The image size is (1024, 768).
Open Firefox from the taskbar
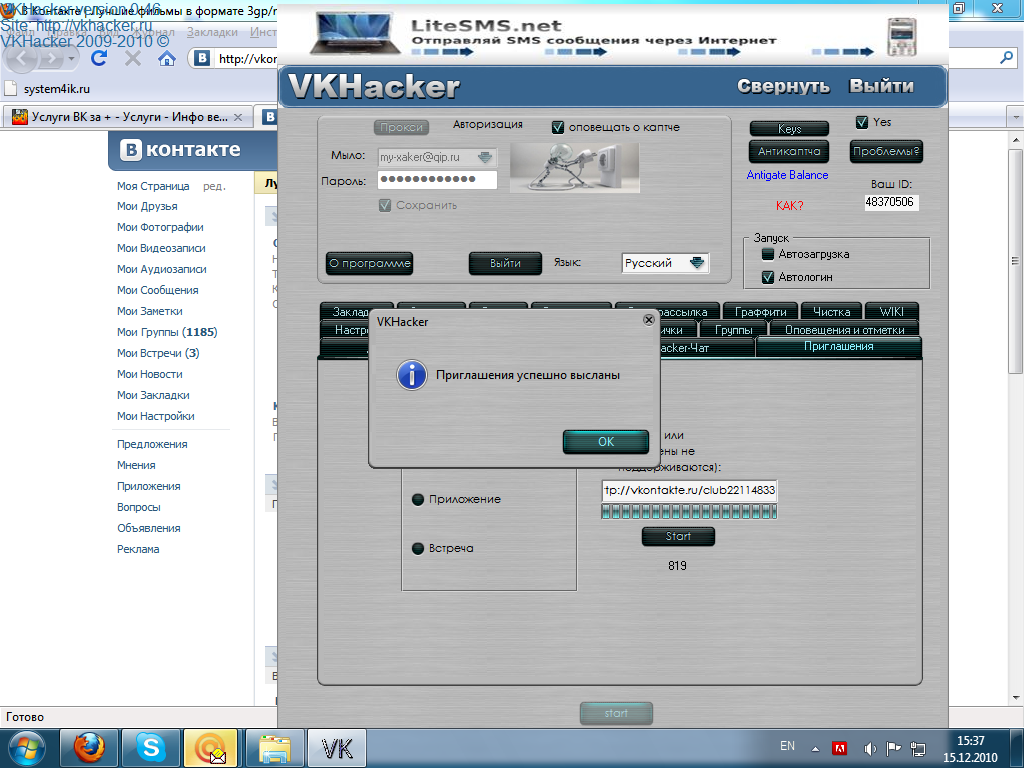point(89,748)
